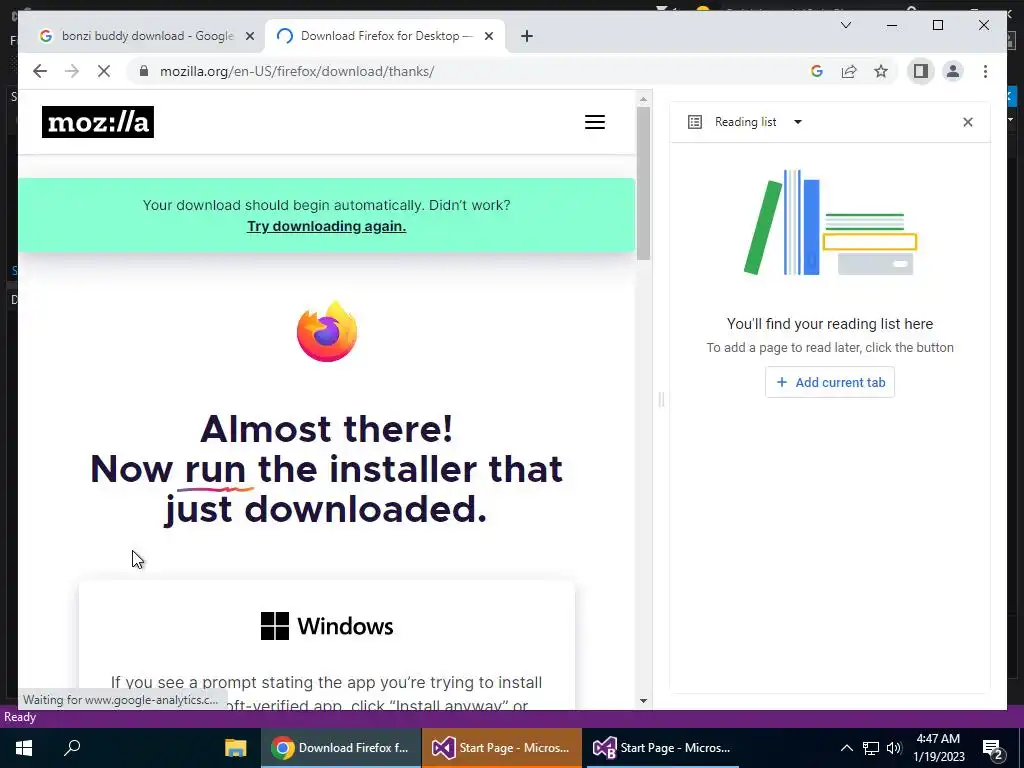The width and height of the screenshot is (1024, 768).
Task: Switch to bonzi buddy download Google tab
Action: point(145,36)
